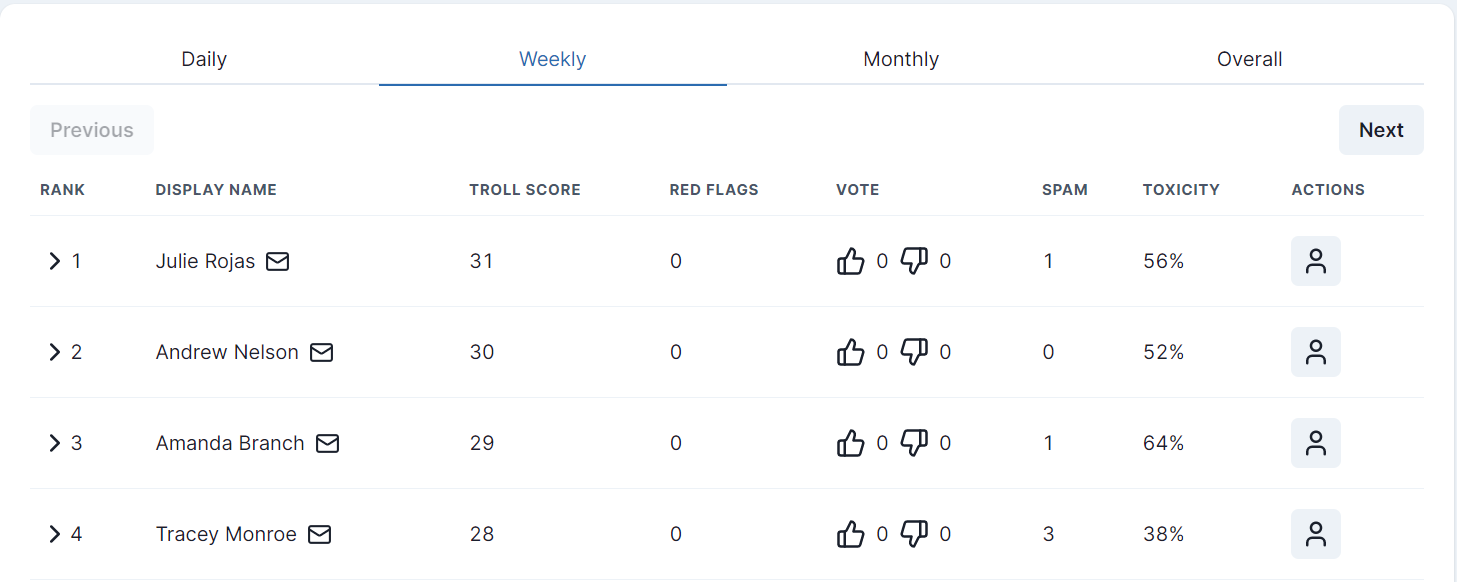This screenshot has height=582, width=1457.
Task: Switch to the Daily tab
Action: 204,59
